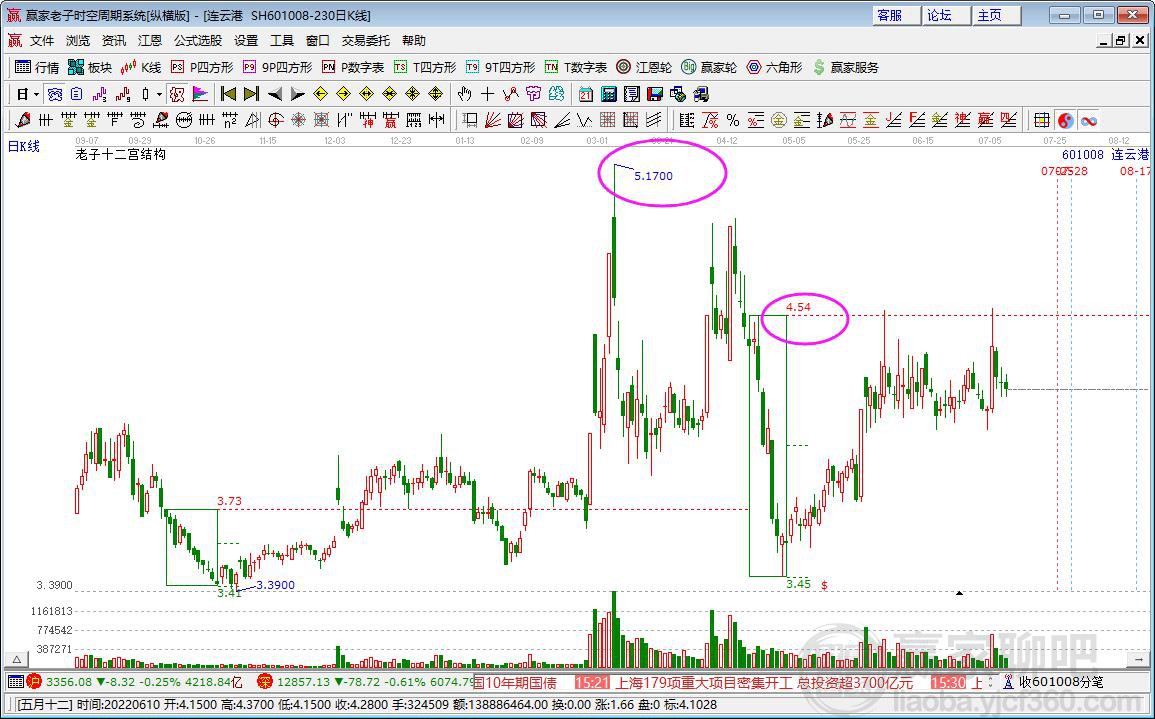The image size is (1155, 719).
Task: Toggle the blue infinity loop icon
Action: (x=1088, y=119)
